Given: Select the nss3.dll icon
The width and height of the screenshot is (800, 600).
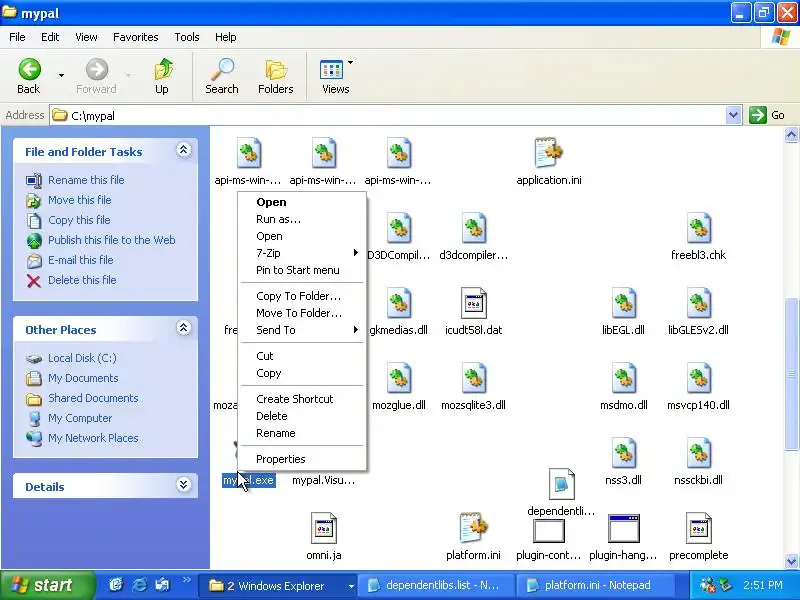Looking at the screenshot, I should (x=623, y=453).
